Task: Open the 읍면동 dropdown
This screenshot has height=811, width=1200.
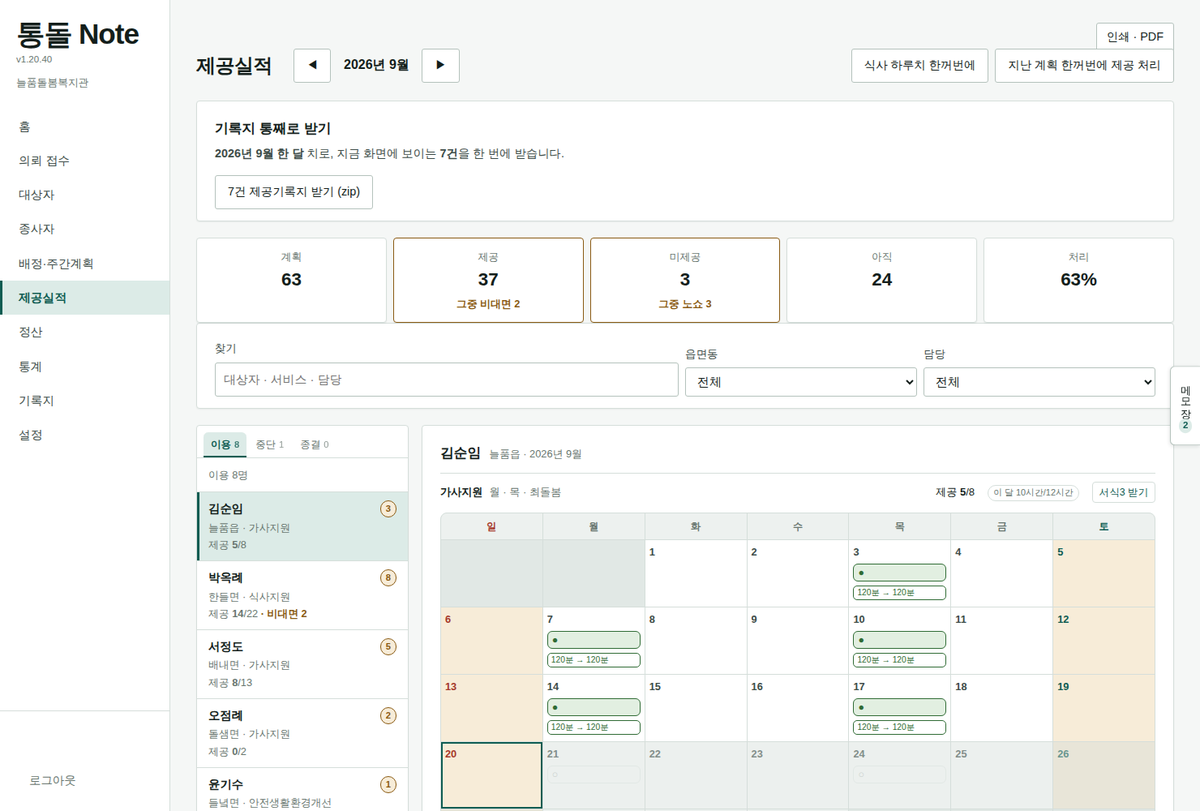Action: tap(801, 382)
